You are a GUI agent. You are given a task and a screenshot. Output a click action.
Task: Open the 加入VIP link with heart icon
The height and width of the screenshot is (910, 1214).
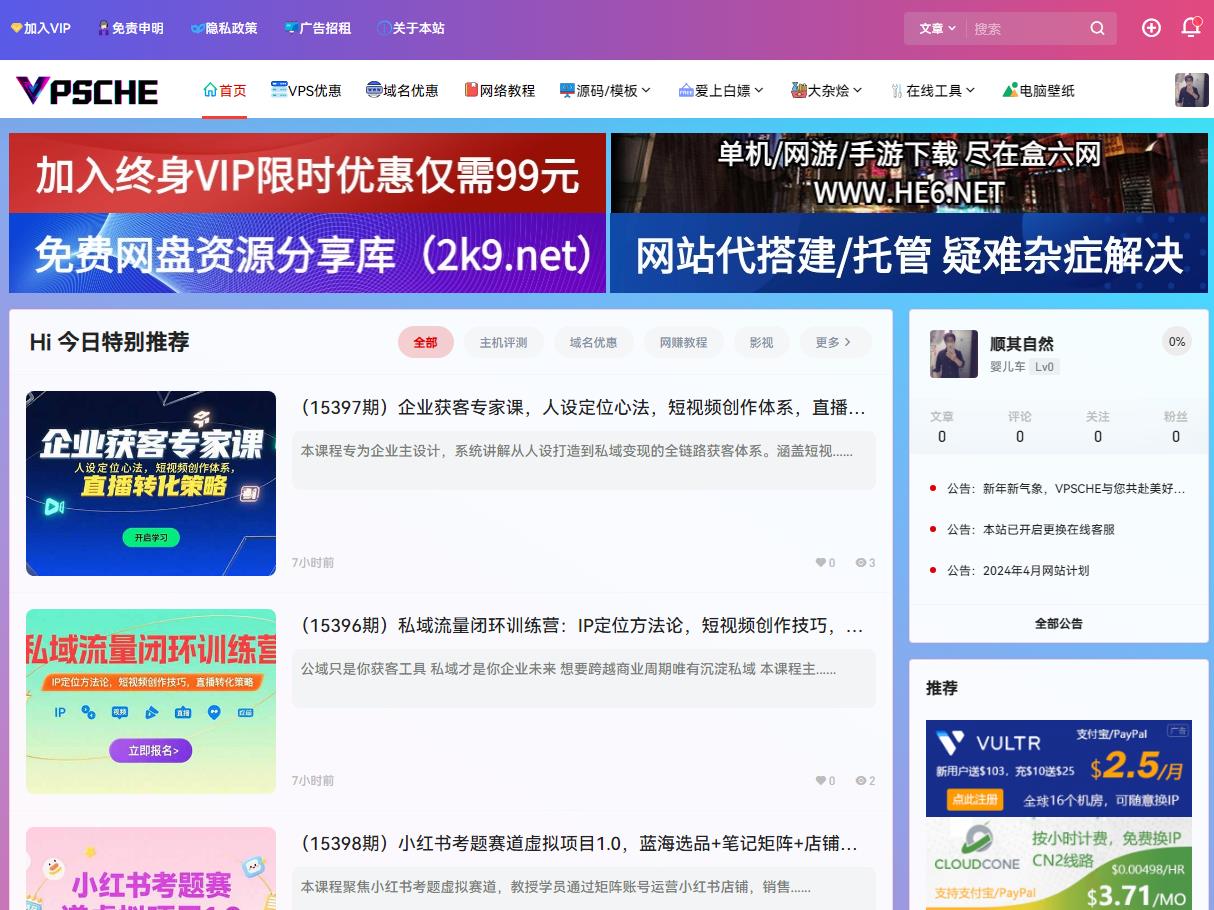[40, 28]
